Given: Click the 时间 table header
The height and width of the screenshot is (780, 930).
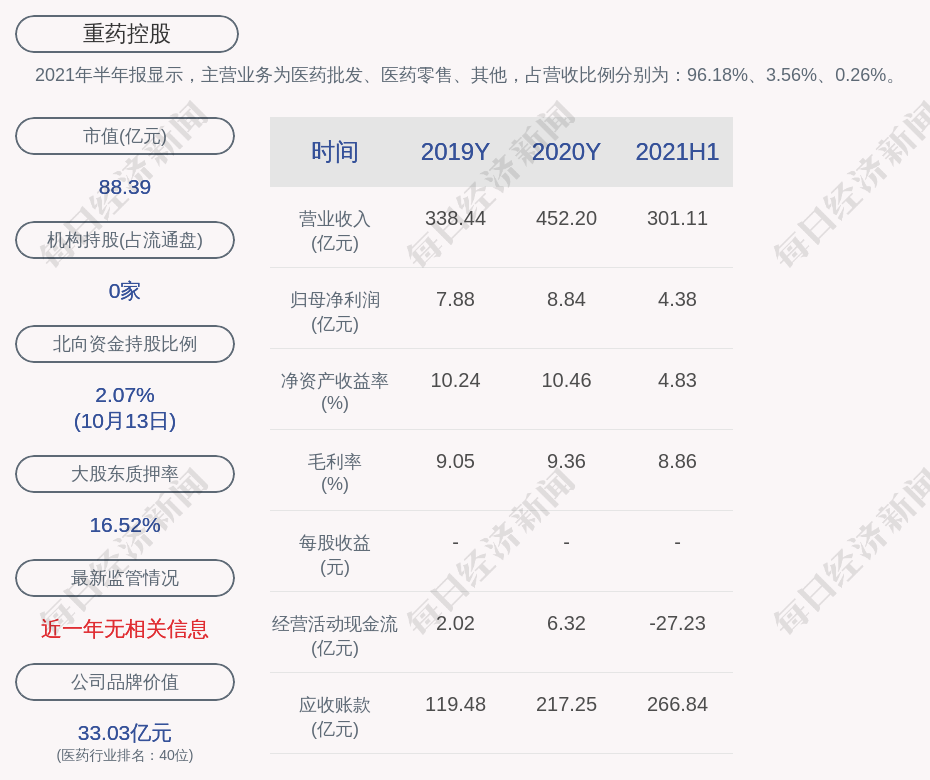Looking at the screenshot, I should (x=335, y=152).
